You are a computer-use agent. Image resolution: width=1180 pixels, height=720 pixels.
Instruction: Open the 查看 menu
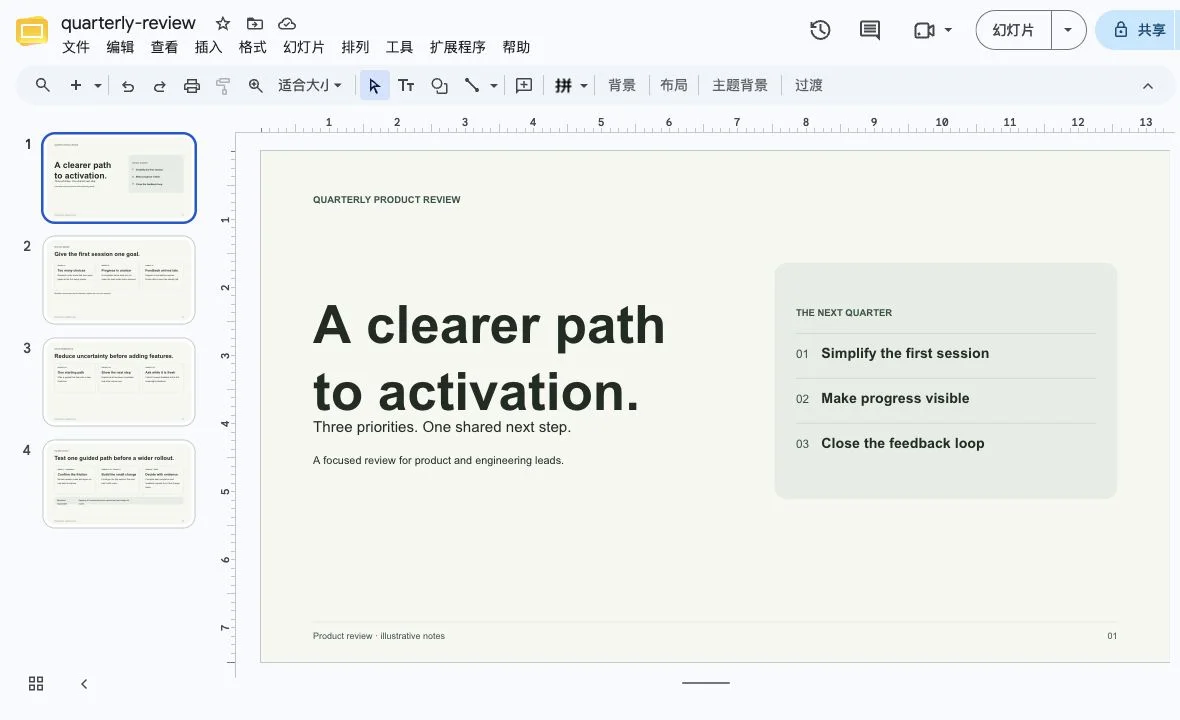click(x=164, y=47)
